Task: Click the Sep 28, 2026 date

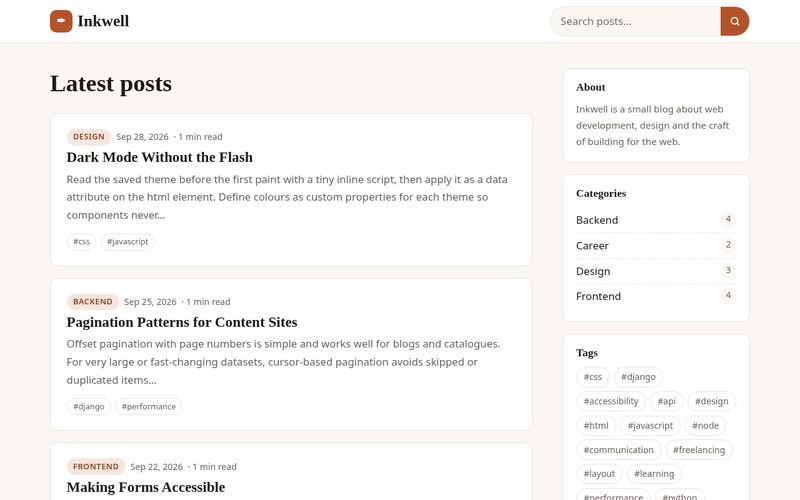Action: click(x=142, y=137)
